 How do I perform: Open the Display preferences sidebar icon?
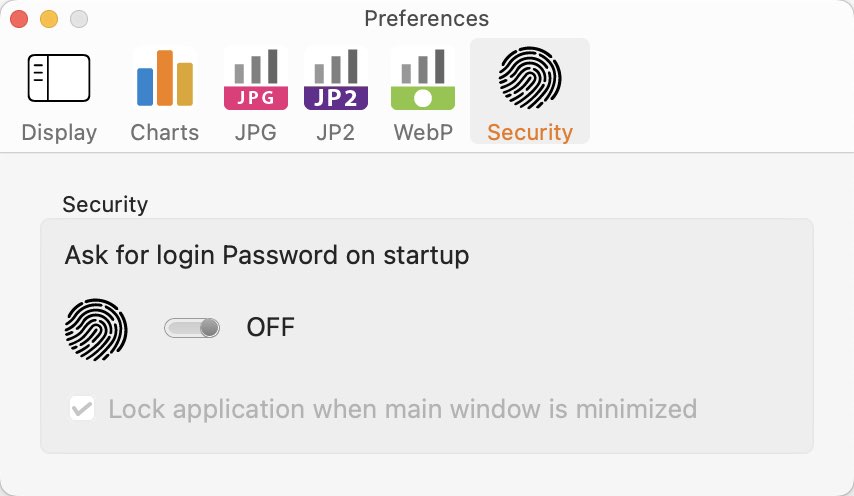click(x=59, y=78)
